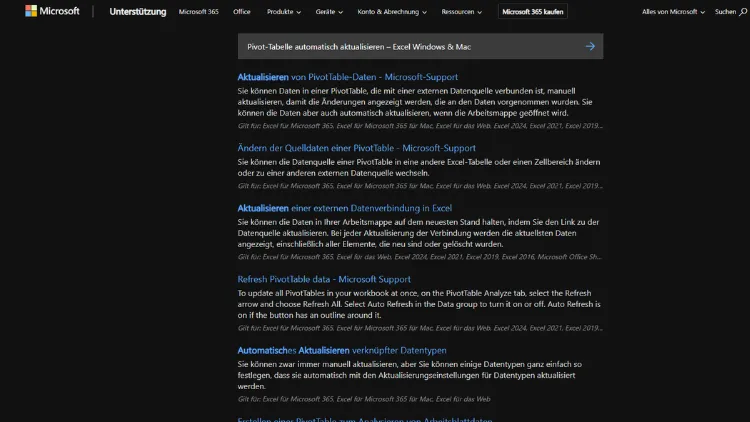The height and width of the screenshot is (422, 750).
Task: Expand the Ressourcen dropdown
Action: tap(462, 11)
